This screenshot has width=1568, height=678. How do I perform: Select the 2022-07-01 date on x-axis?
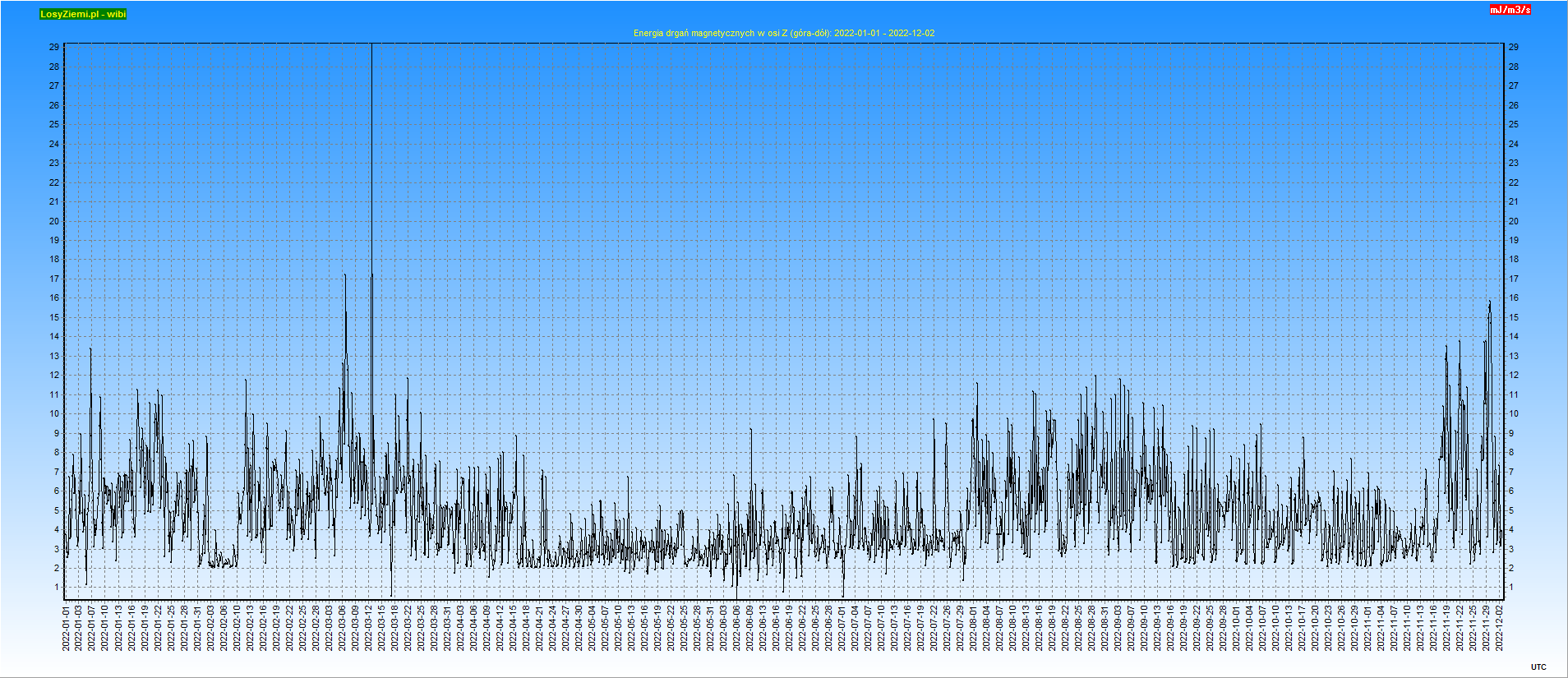point(842,629)
